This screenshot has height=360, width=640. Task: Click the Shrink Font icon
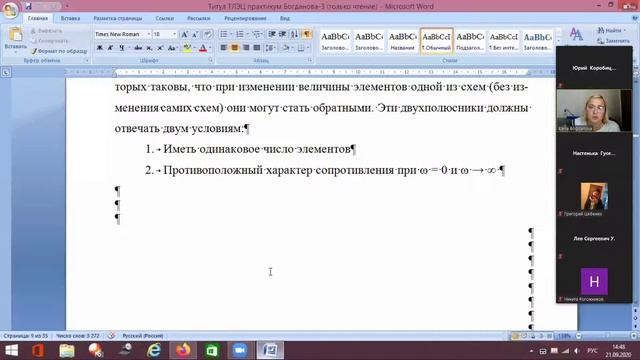point(195,34)
